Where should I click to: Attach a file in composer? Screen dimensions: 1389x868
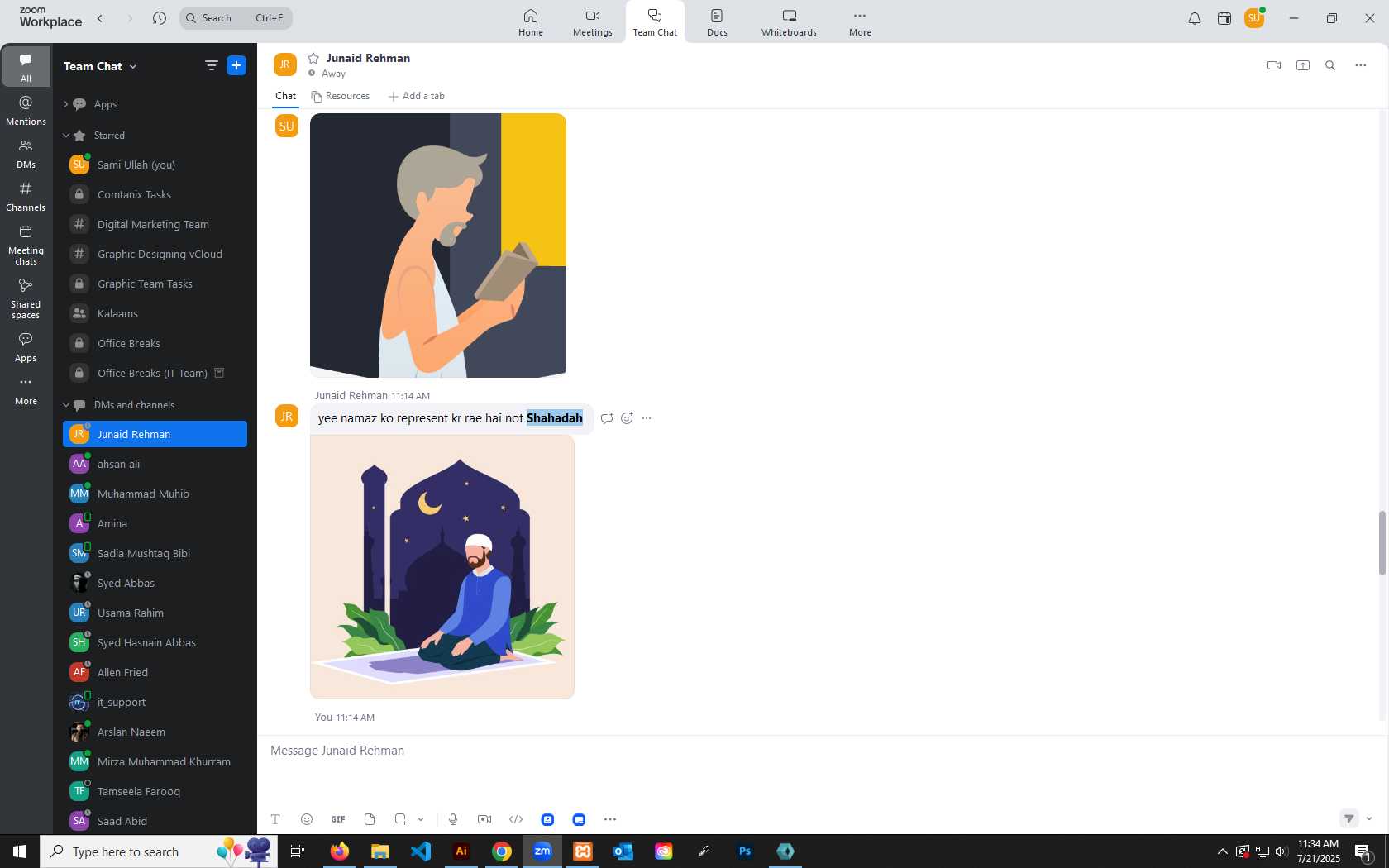370,819
